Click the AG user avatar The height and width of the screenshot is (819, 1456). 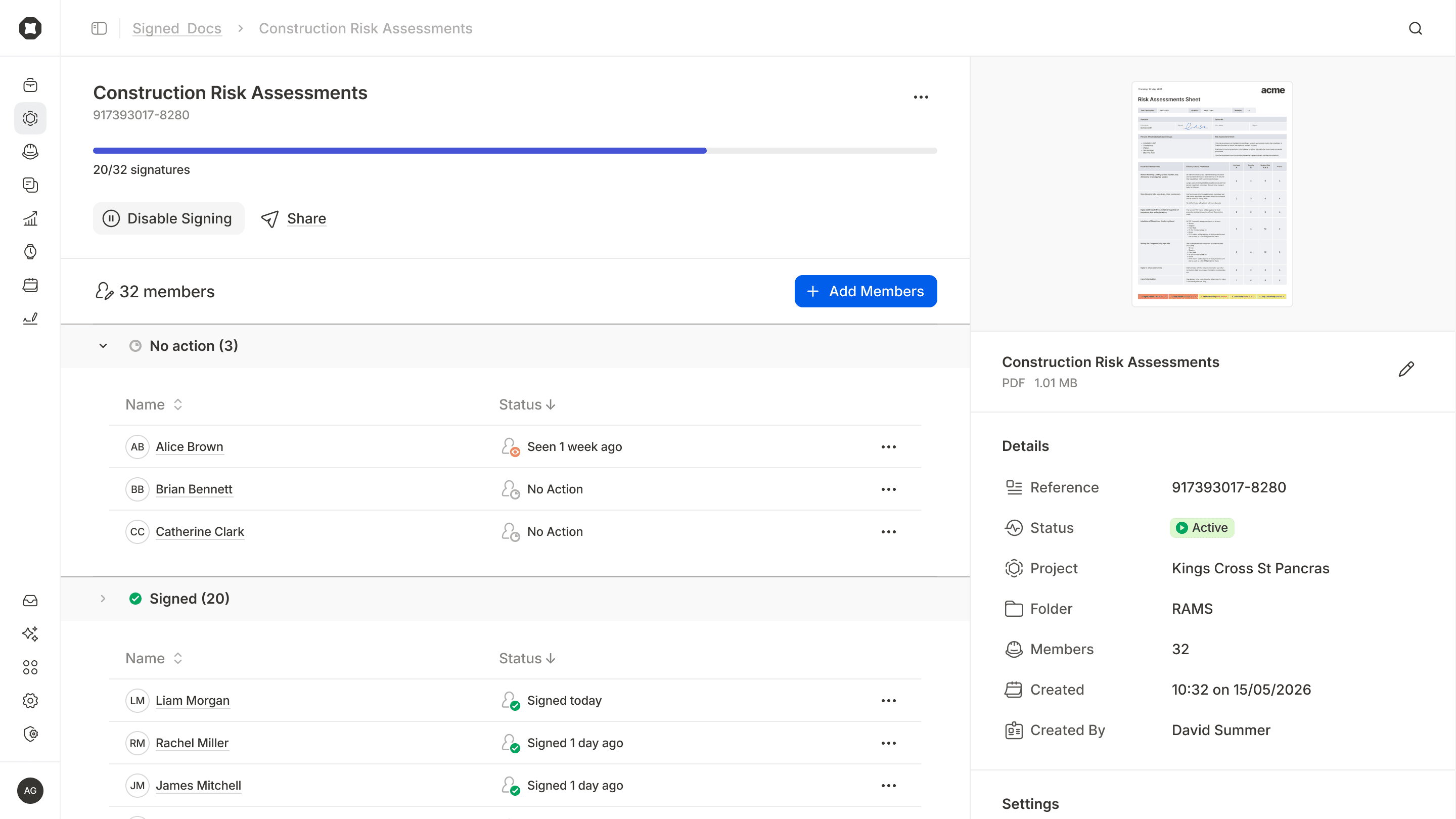click(30, 790)
